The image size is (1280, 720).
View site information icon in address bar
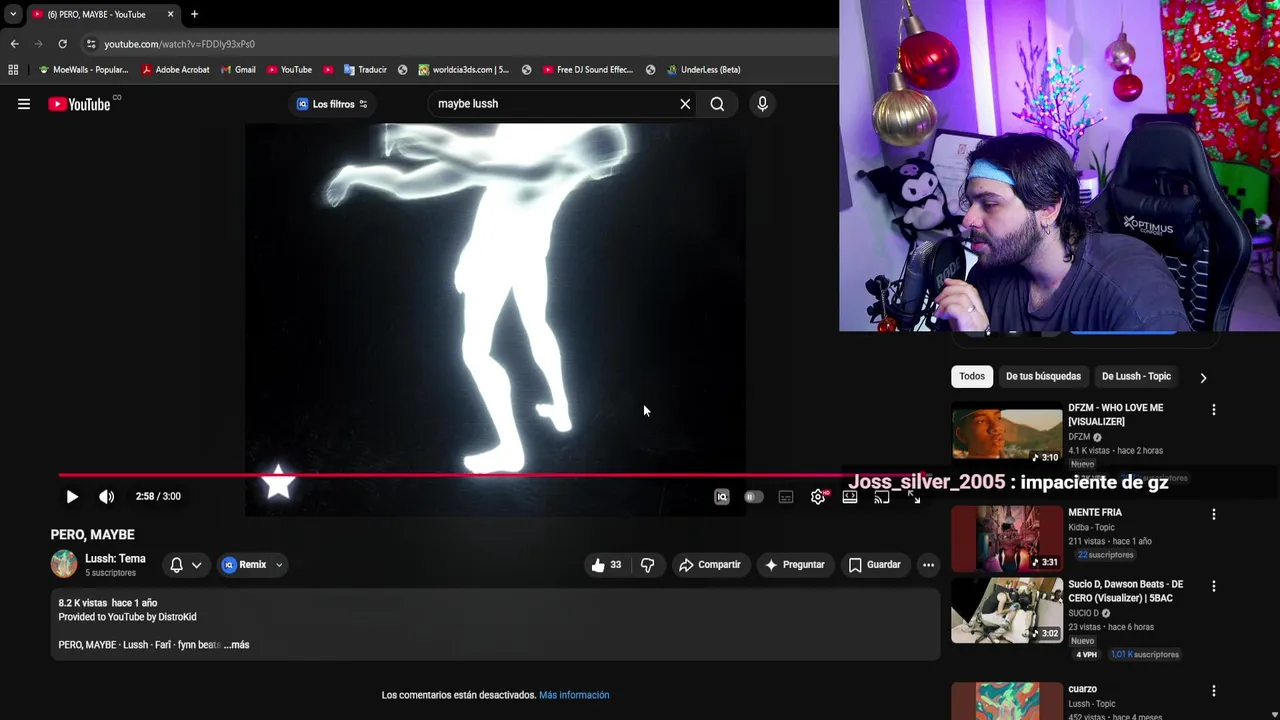click(x=91, y=44)
